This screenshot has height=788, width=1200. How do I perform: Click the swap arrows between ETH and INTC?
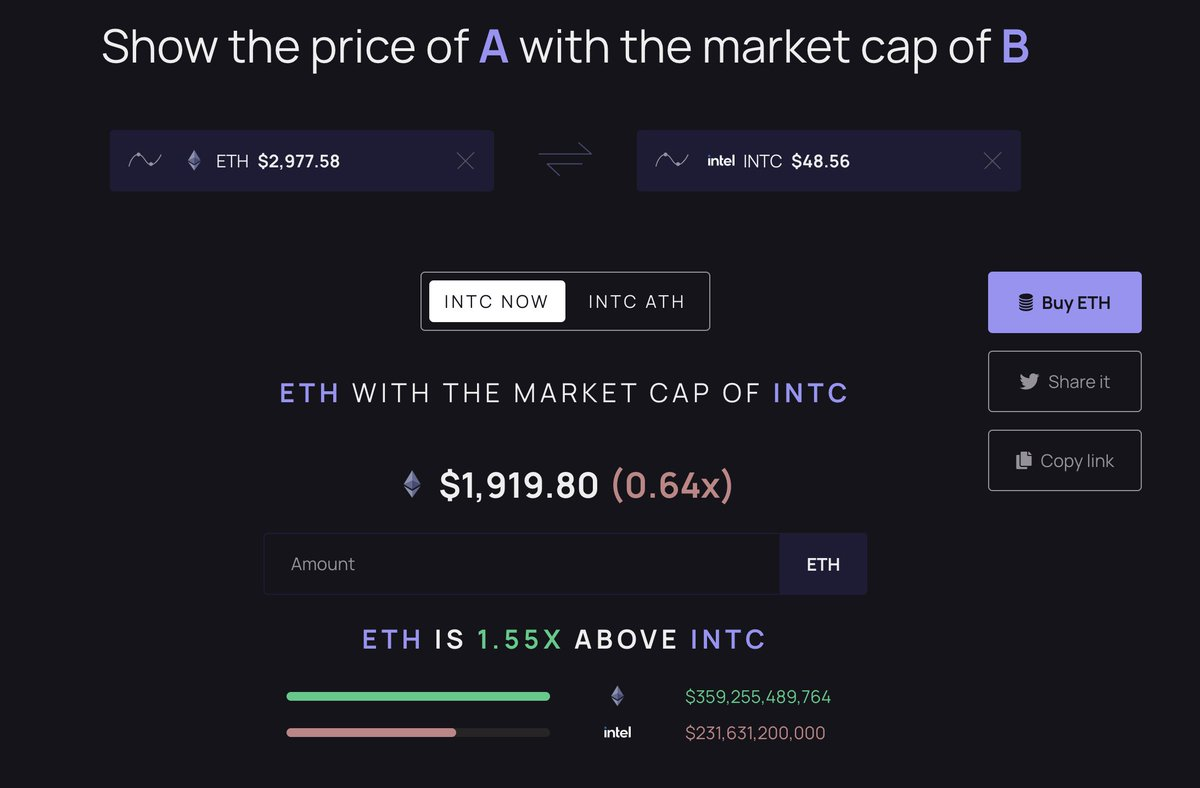click(565, 160)
